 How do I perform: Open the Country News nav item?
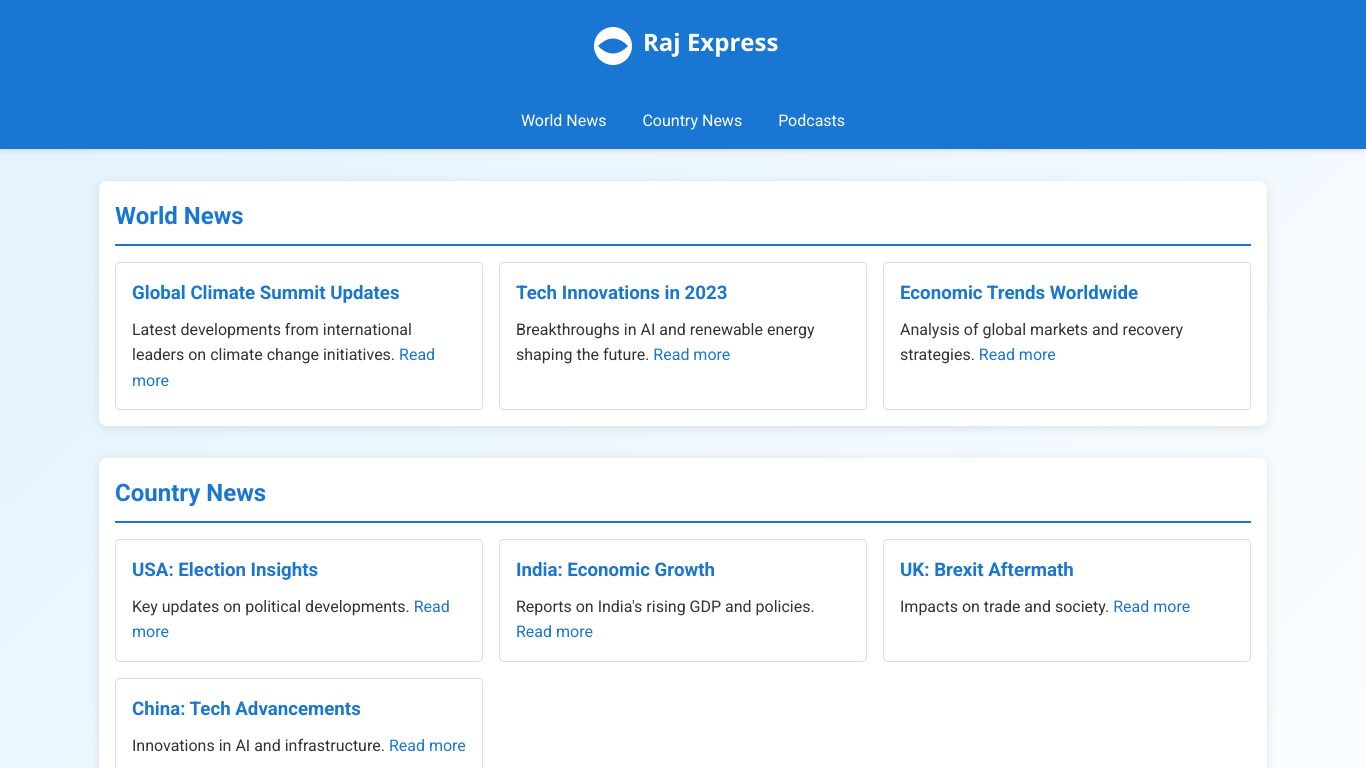(x=692, y=121)
